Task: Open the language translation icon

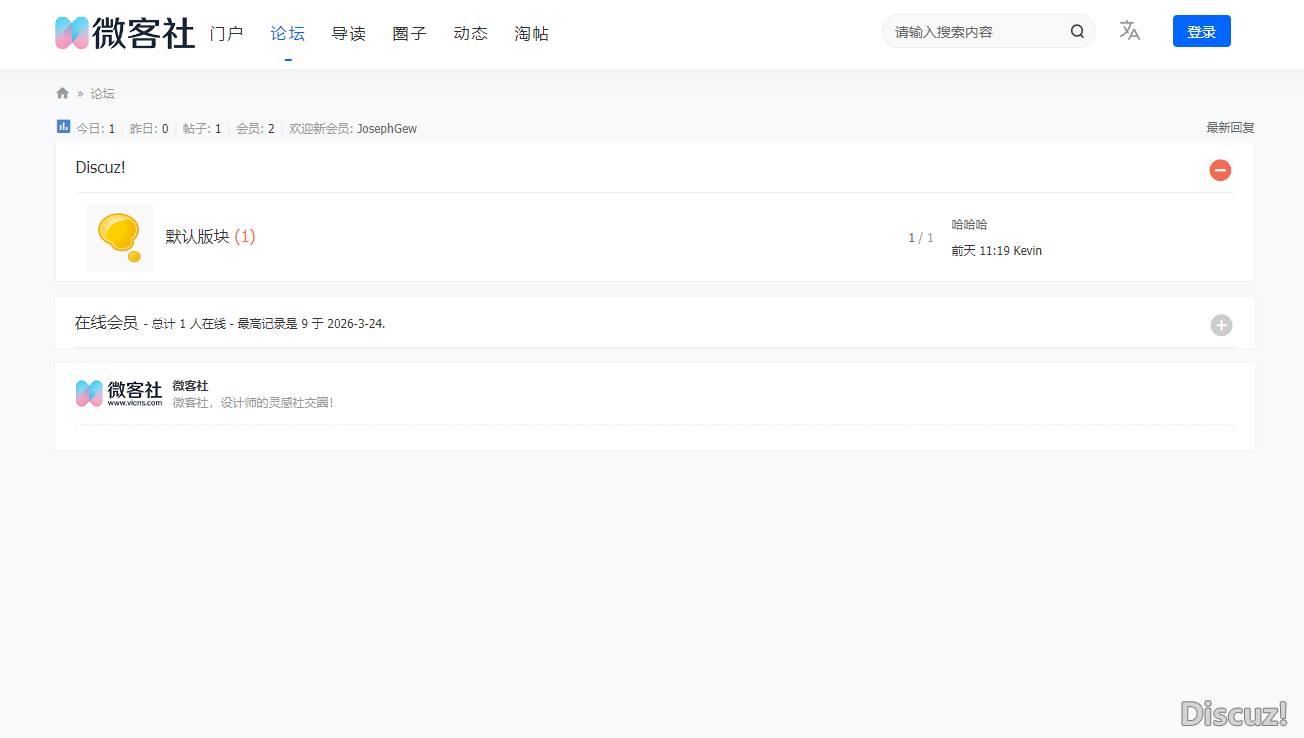Action: (x=1130, y=31)
